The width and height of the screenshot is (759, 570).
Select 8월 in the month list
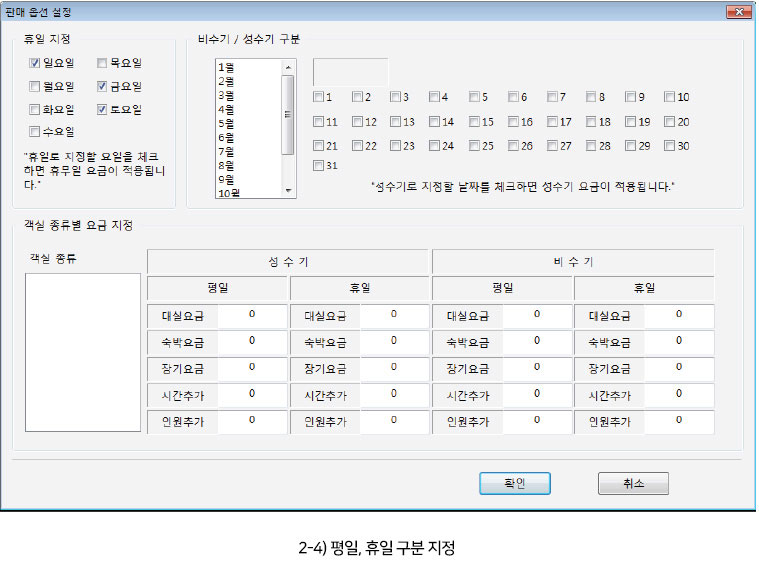coord(248,165)
